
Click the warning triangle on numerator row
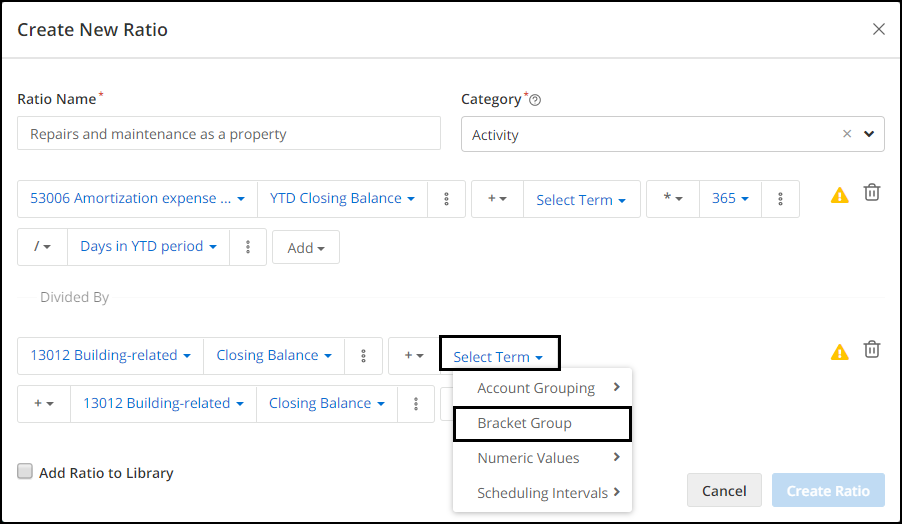(x=839, y=196)
